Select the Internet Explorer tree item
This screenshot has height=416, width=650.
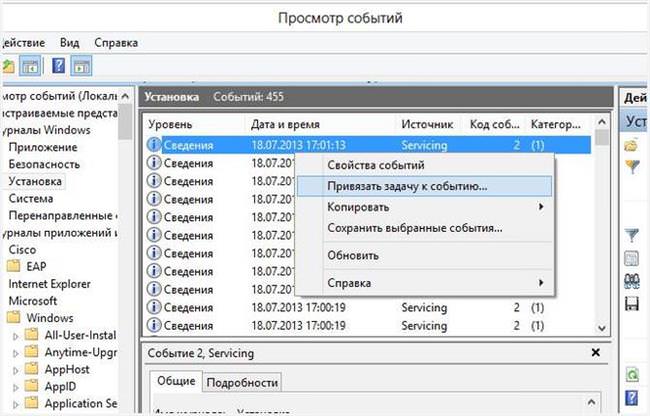click(49, 284)
